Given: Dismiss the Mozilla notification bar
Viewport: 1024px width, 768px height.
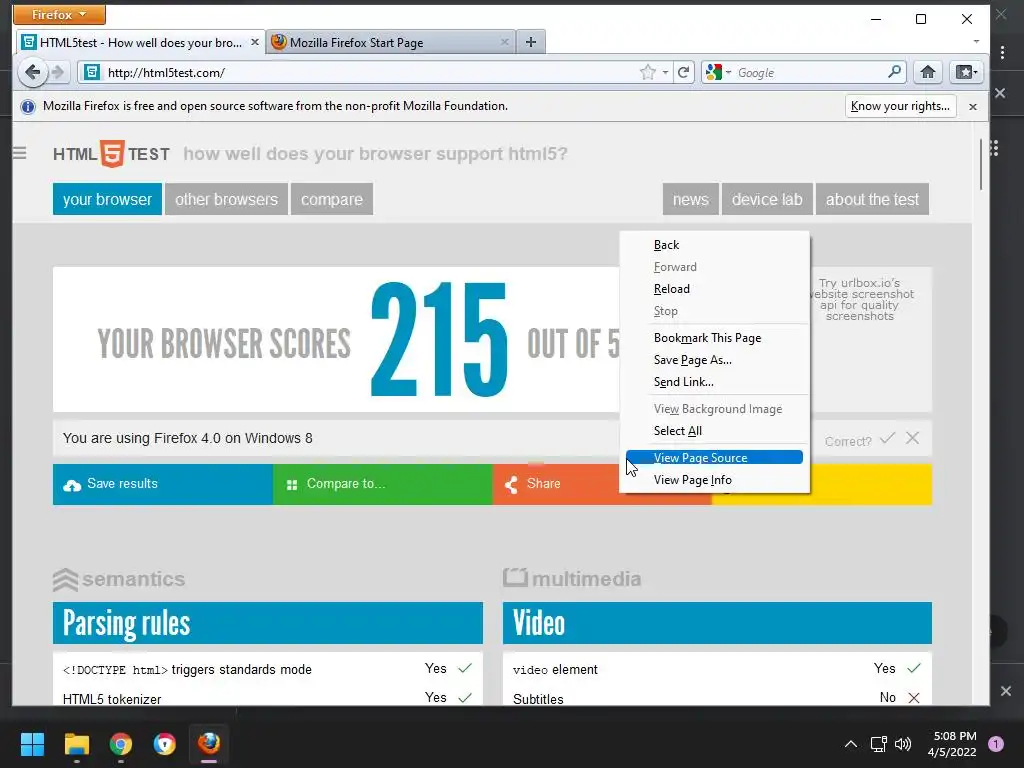Looking at the screenshot, I should click(973, 106).
